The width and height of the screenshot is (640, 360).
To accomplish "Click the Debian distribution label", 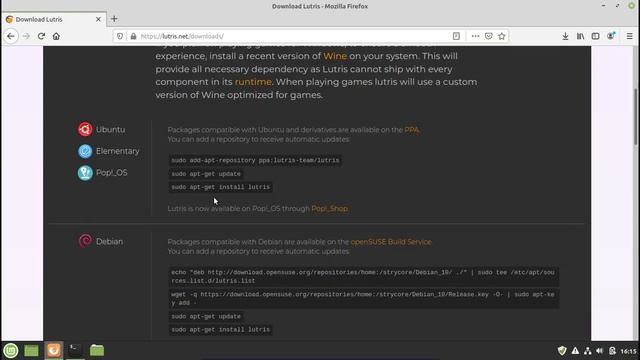I will 109,242.
